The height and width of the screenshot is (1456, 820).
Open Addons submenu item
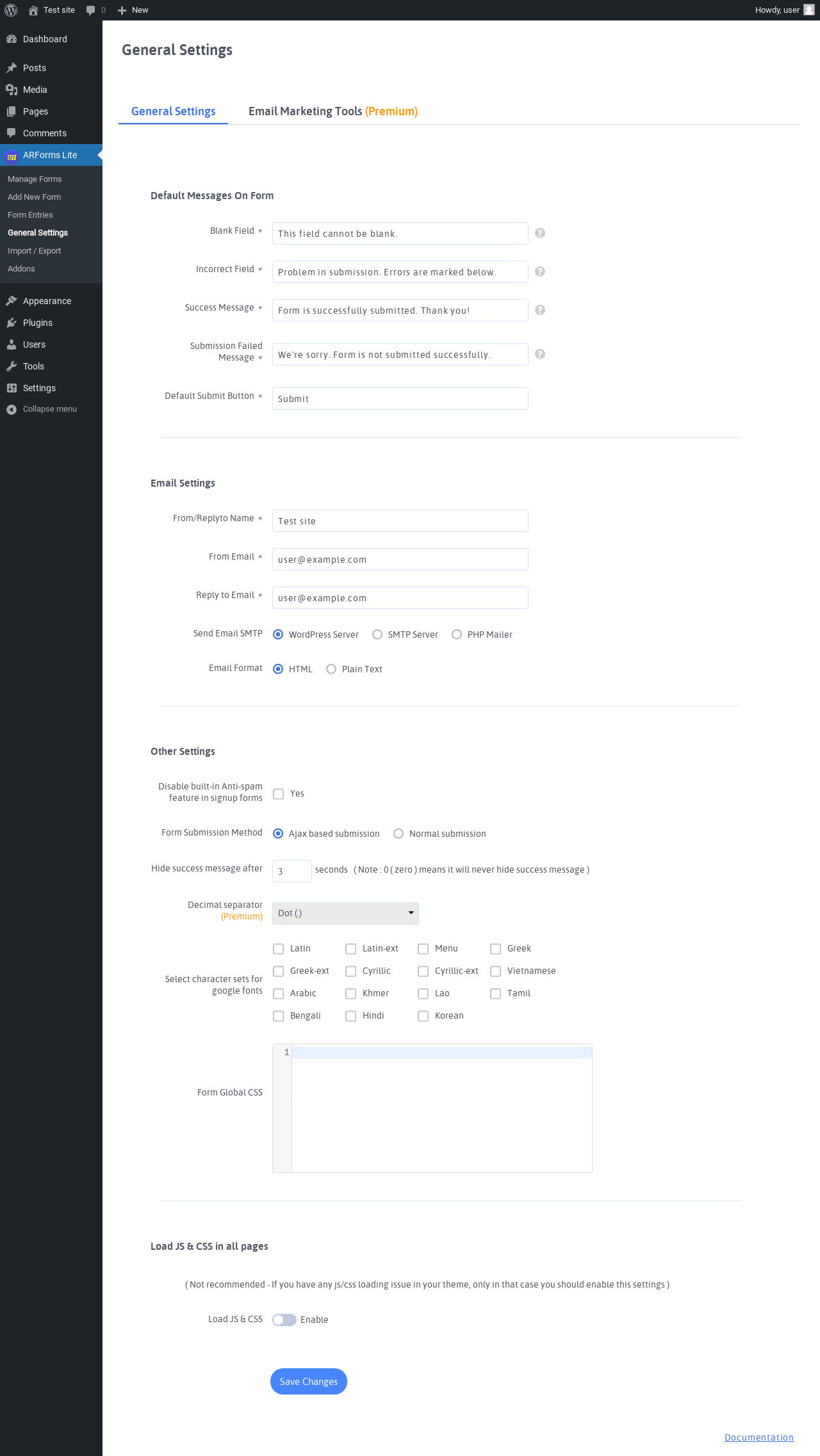point(21,269)
